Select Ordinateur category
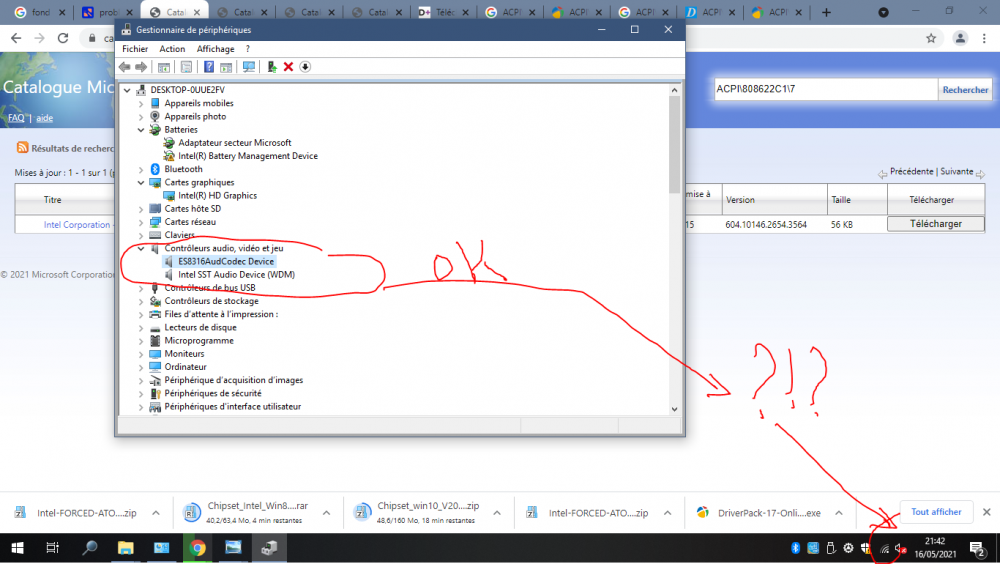 click(x=185, y=367)
